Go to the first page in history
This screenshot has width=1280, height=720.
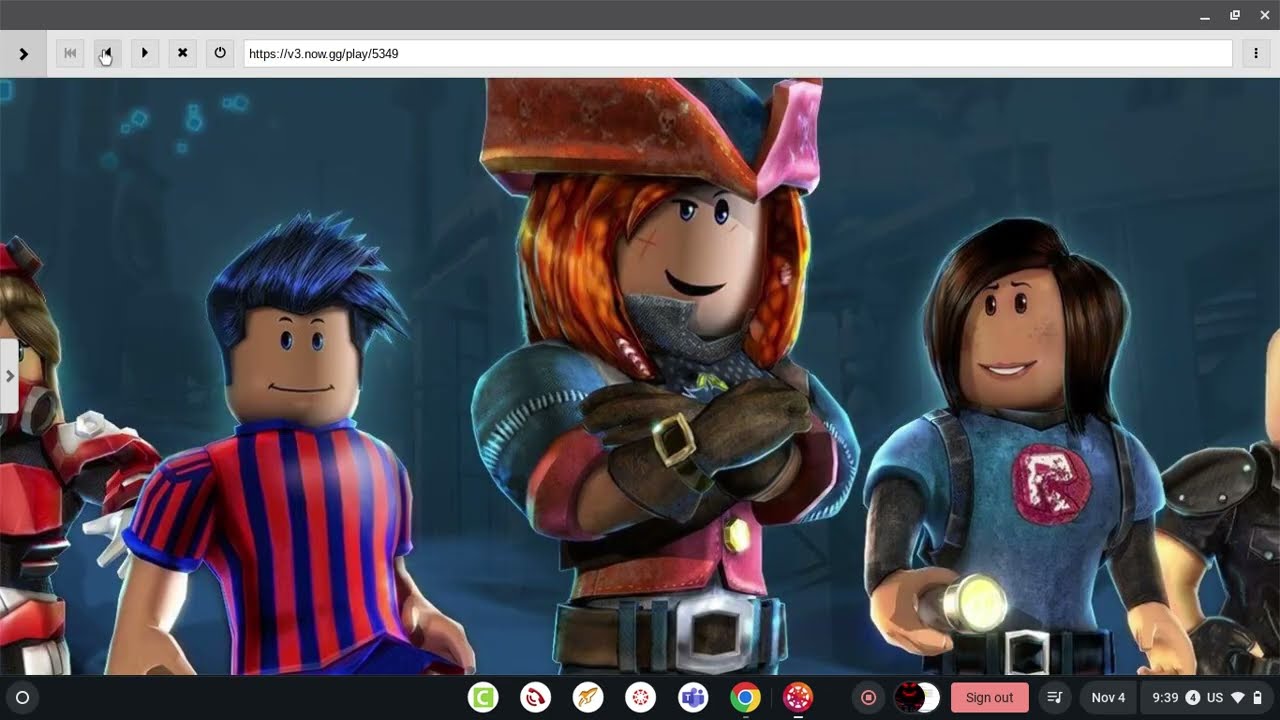[x=70, y=53]
